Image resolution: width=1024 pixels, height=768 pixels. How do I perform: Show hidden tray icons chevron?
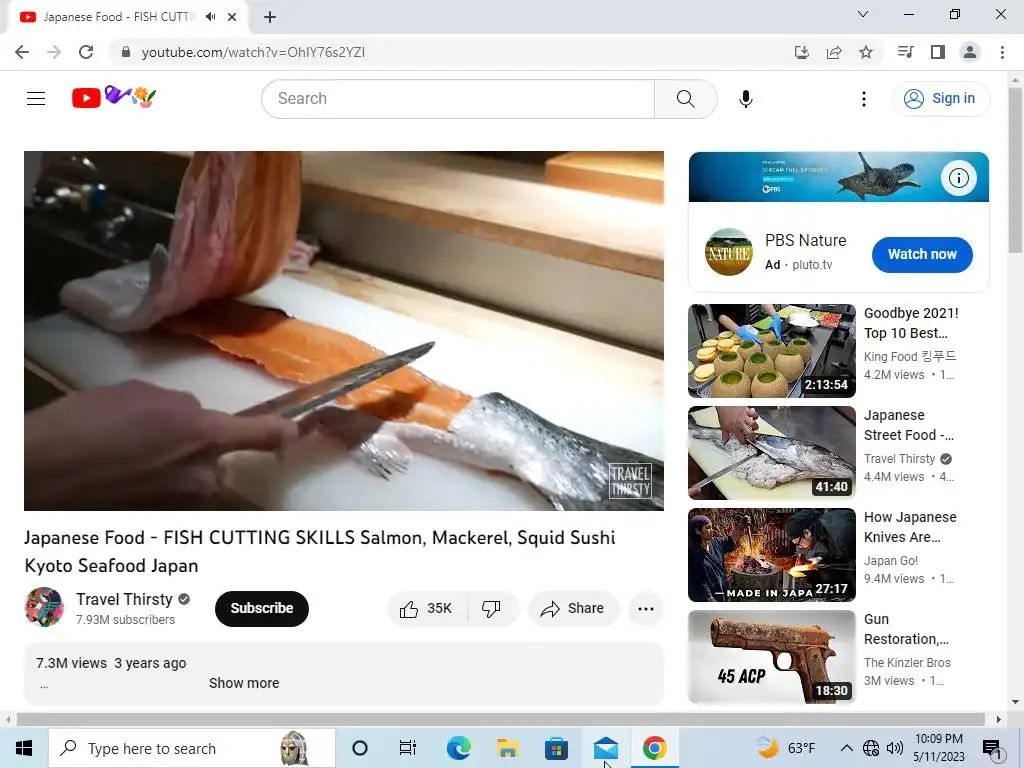tap(846, 748)
